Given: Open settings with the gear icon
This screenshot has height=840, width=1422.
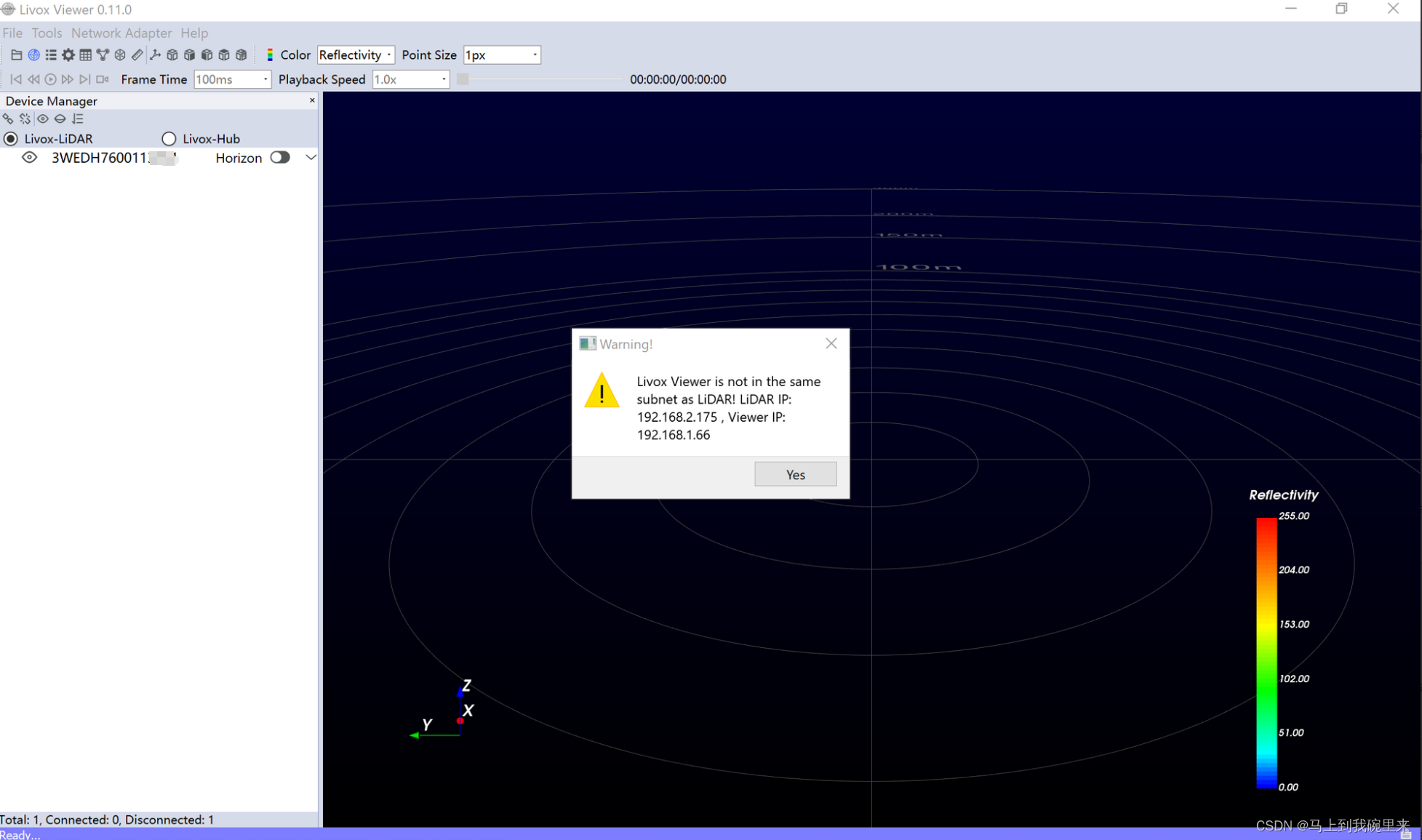Looking at the screenshot, I should coord(68,55).
